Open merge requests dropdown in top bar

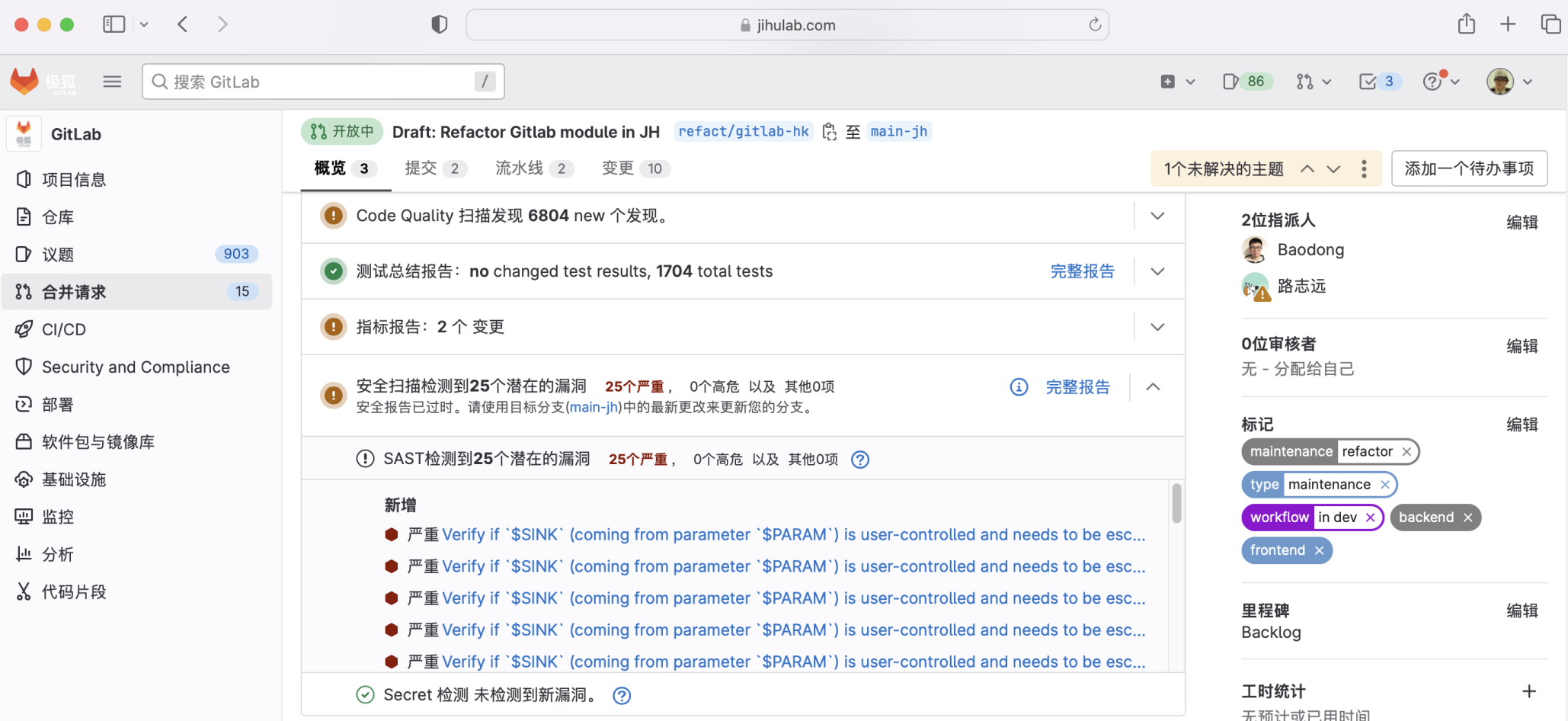[x=1314, y=82]
